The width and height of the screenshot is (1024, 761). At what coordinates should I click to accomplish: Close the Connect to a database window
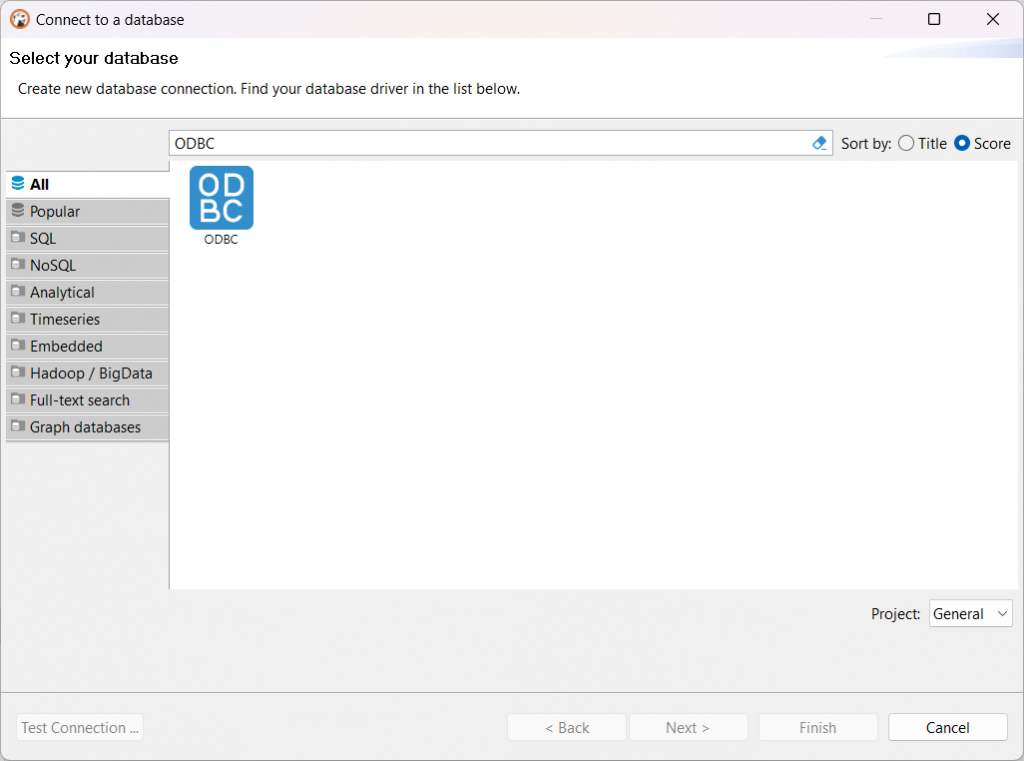pos(993,20)
